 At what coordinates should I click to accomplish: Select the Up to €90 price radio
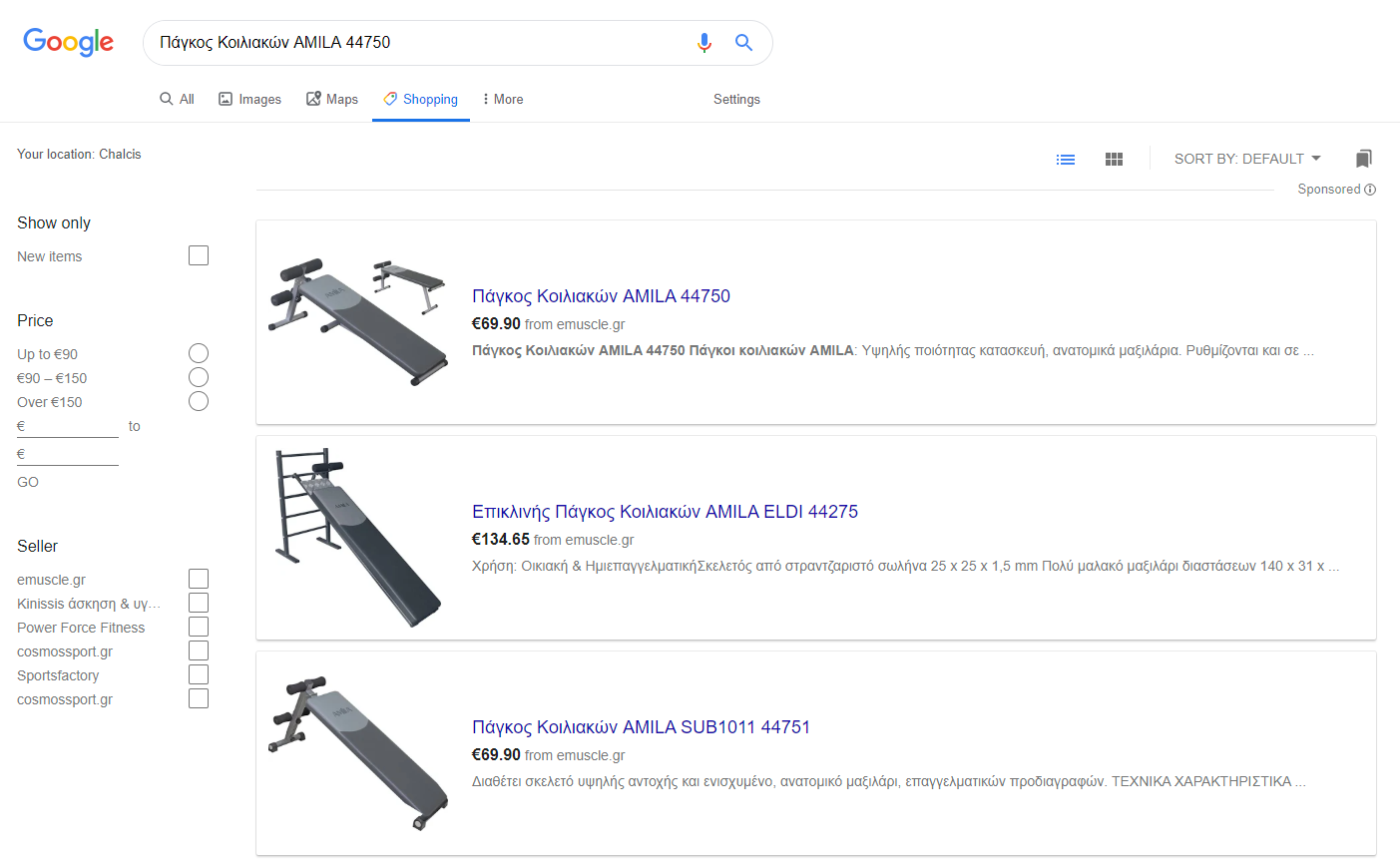(199, 353)
